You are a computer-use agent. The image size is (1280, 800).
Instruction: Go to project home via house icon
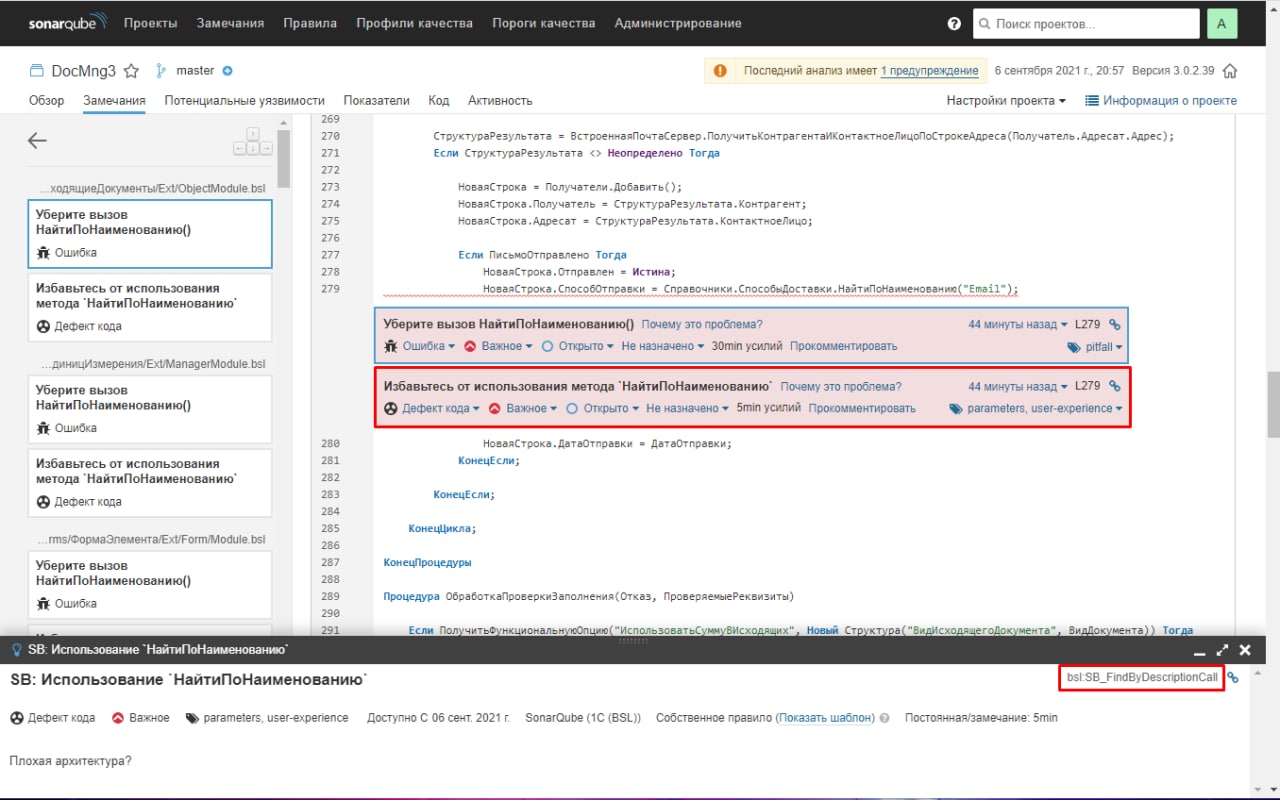click(x=1230, y=71)
